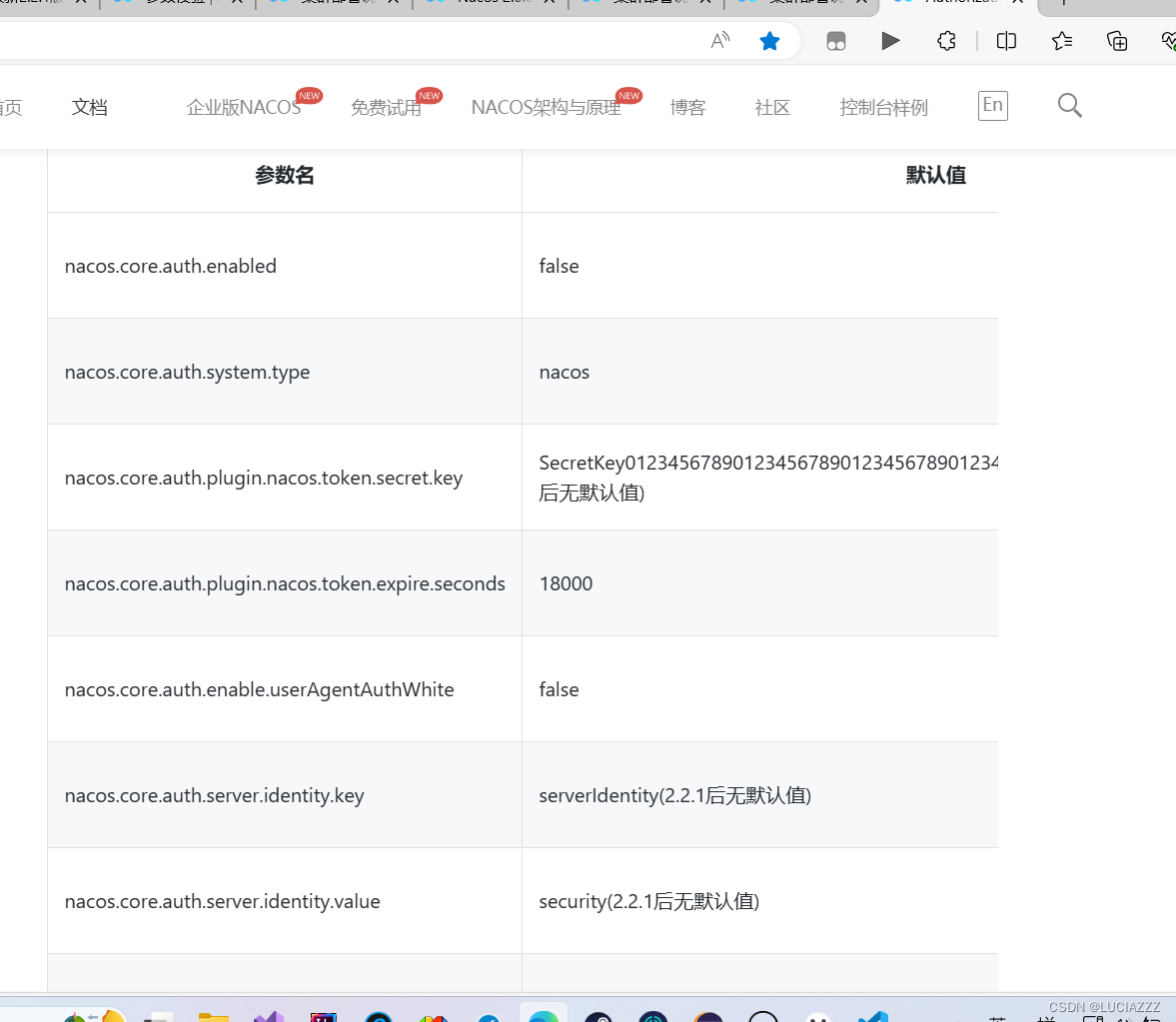Click the SecretKey0123456789... default value
The height and width of the screenshot is (1022, 1176).
pos(768,478)
